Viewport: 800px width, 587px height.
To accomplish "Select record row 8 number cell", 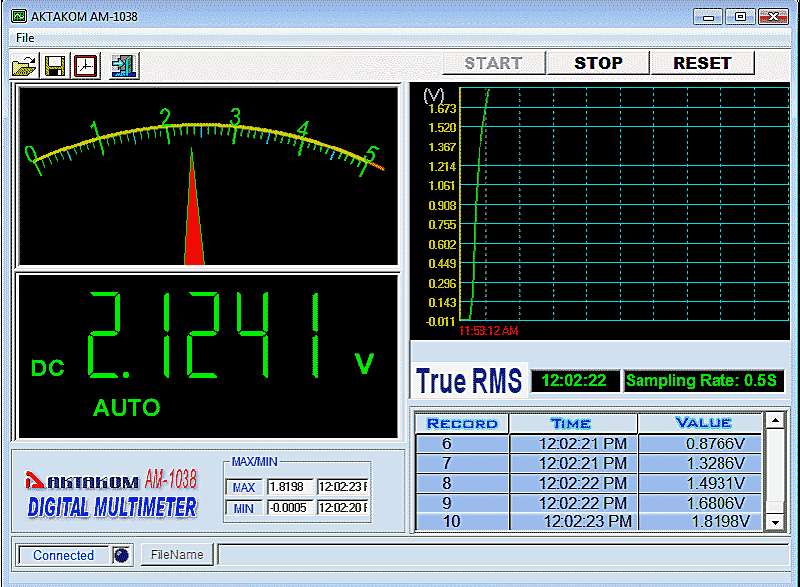I will [462, 483].
